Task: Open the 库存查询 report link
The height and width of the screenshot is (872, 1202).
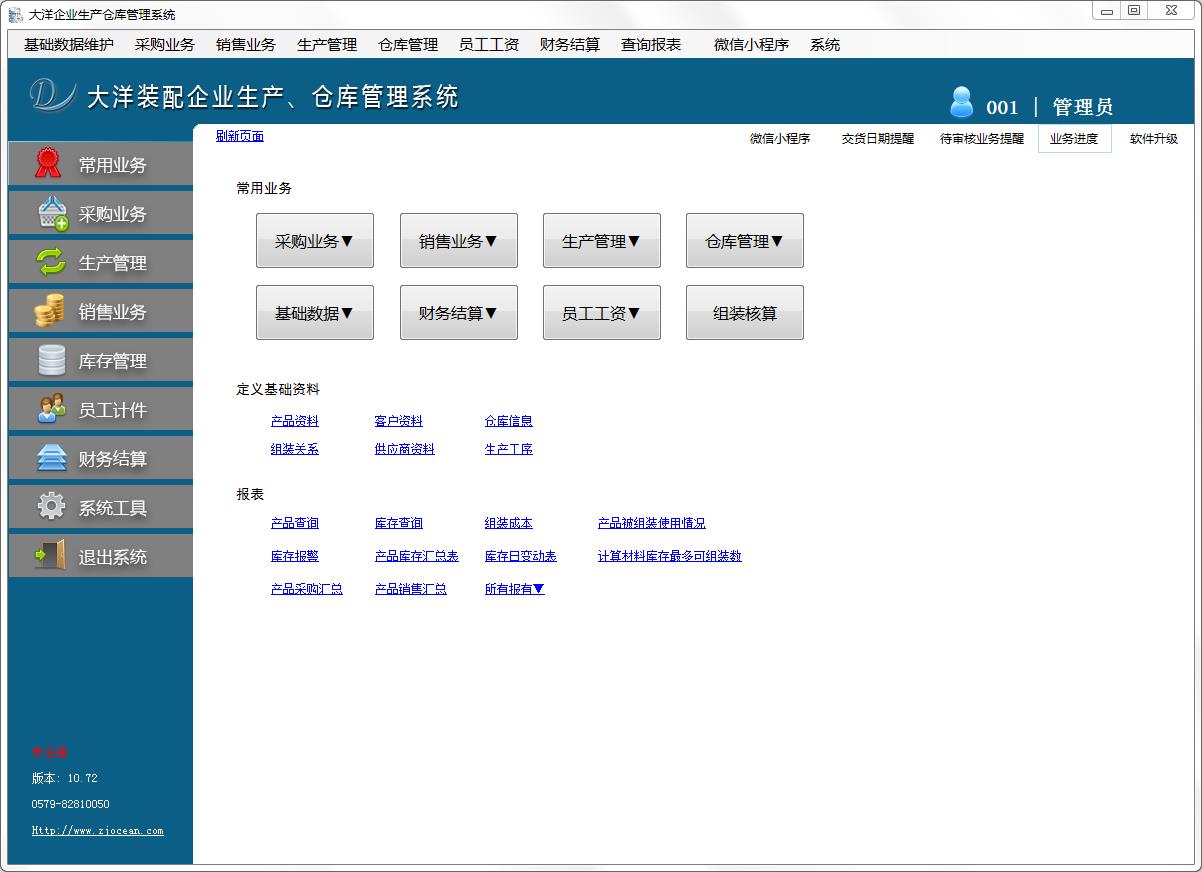Action: (x=399, y=523)
